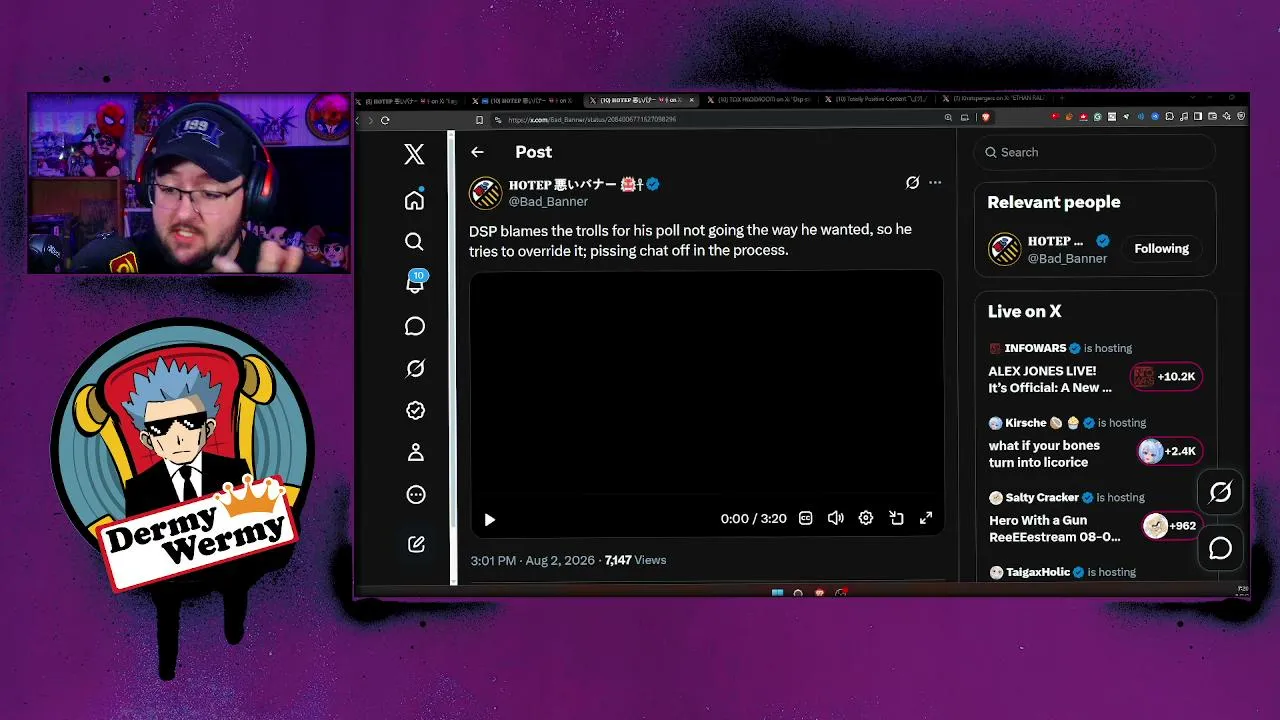Go to Home in X sidebar
1280x720 pixels.
click(414, 200)
